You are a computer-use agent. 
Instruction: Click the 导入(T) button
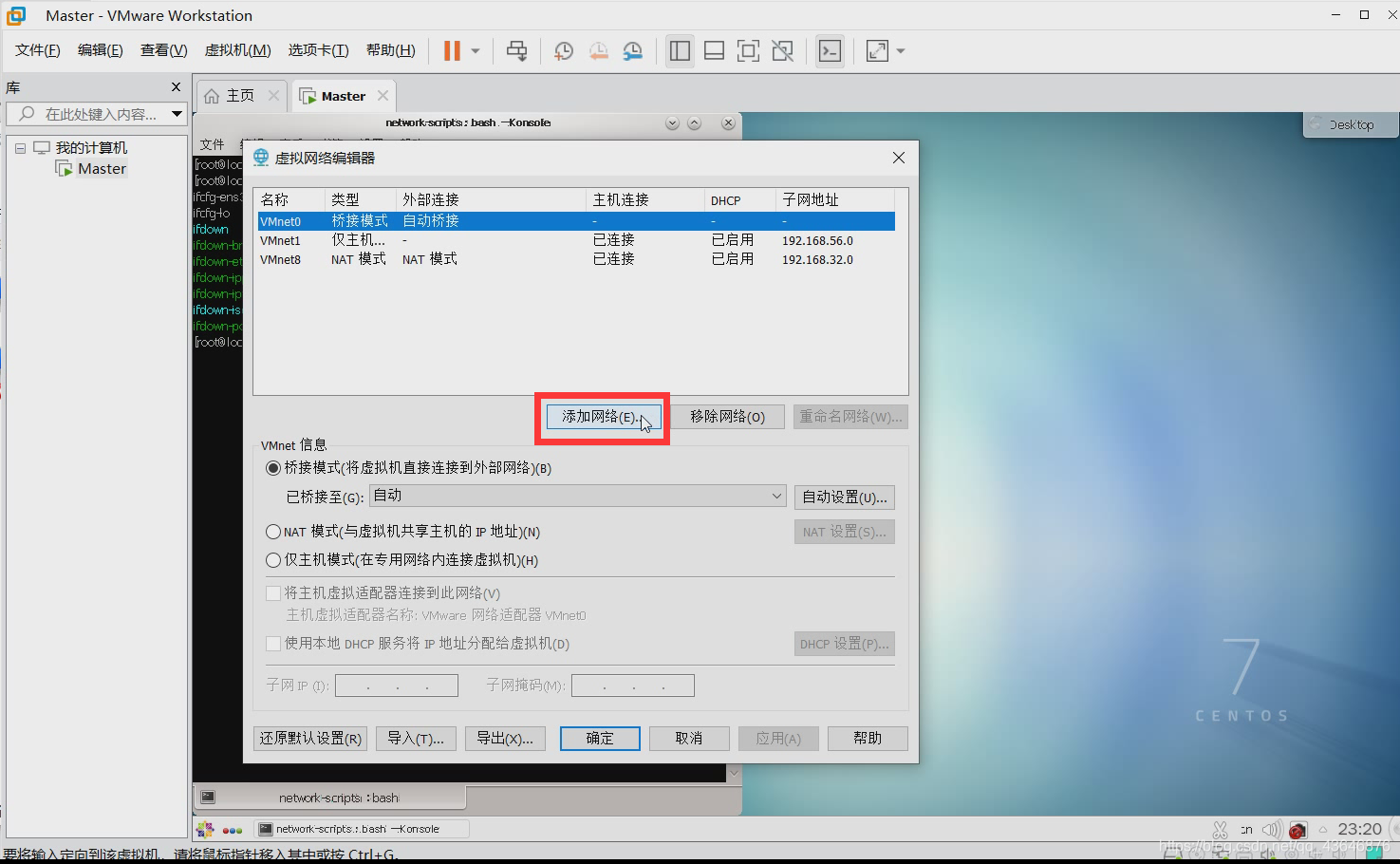click(416, 739)
